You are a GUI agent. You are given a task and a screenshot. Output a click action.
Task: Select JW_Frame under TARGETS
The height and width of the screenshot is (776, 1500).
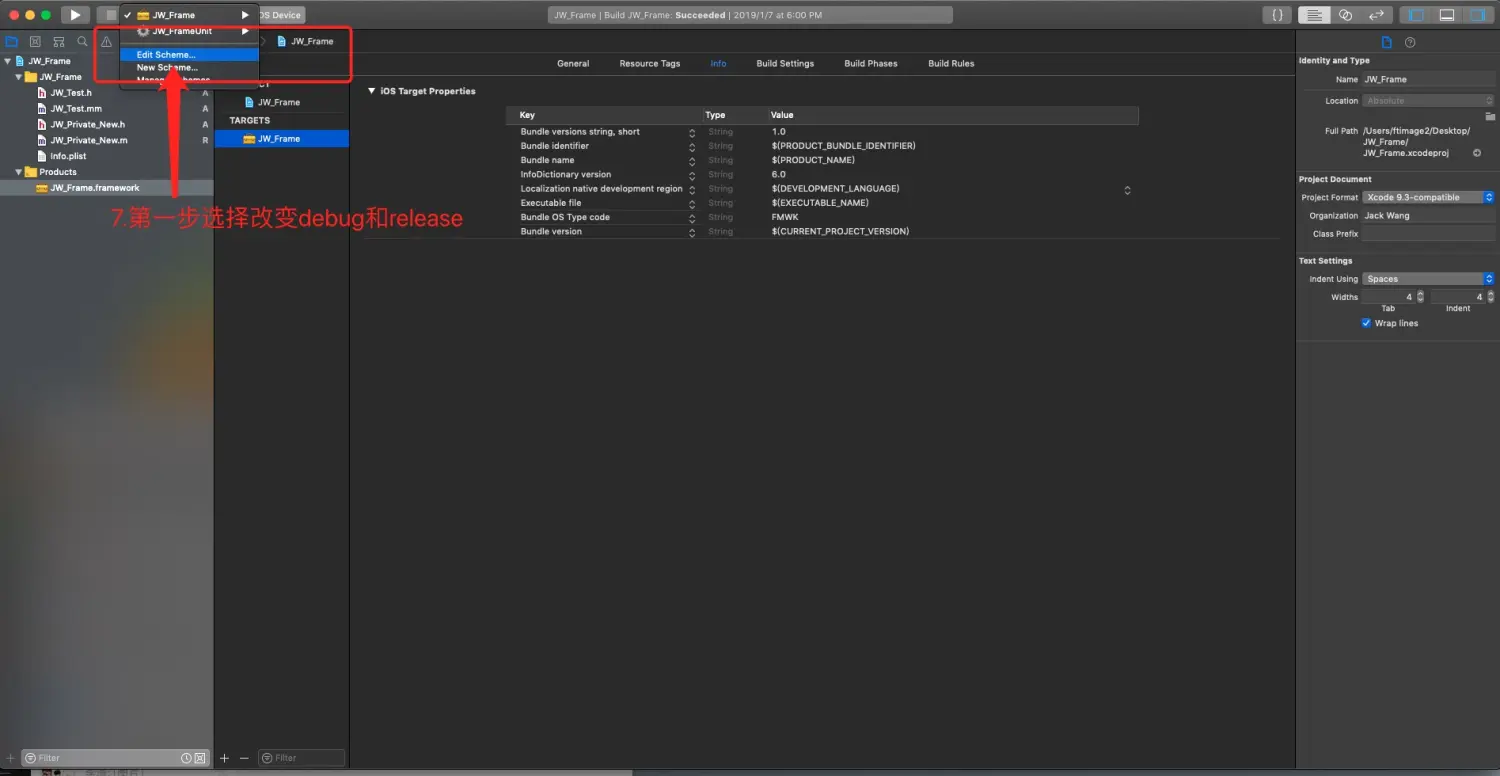282,139
